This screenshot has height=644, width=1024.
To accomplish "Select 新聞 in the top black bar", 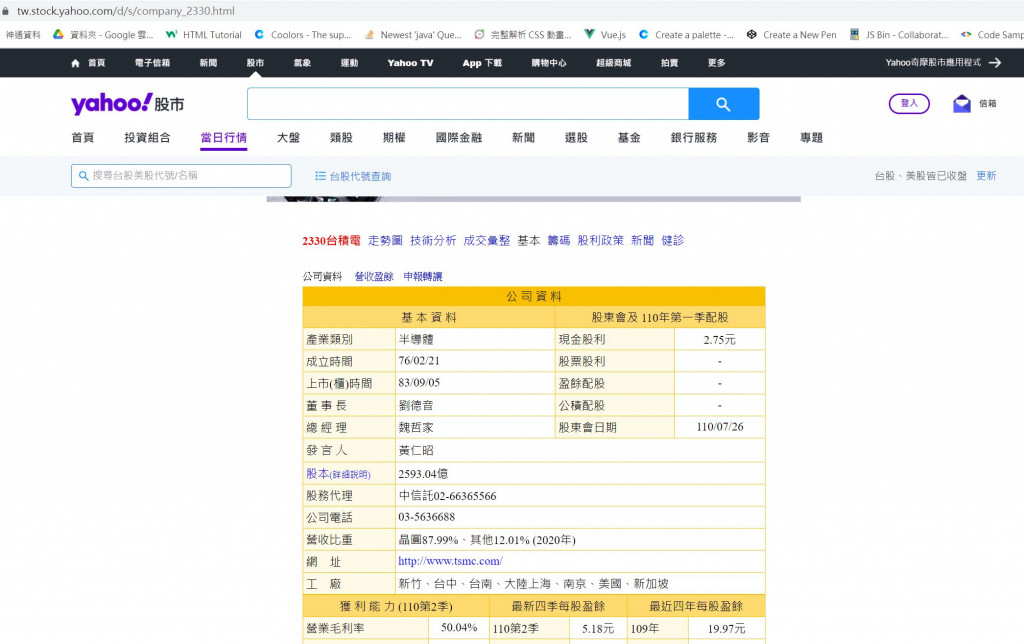I will [208, 63].
